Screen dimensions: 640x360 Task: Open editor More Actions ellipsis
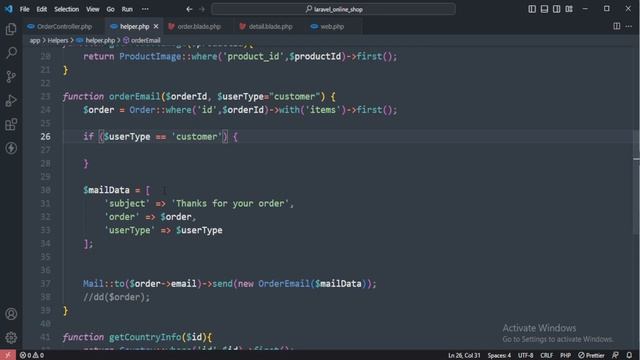coord(629,26)
